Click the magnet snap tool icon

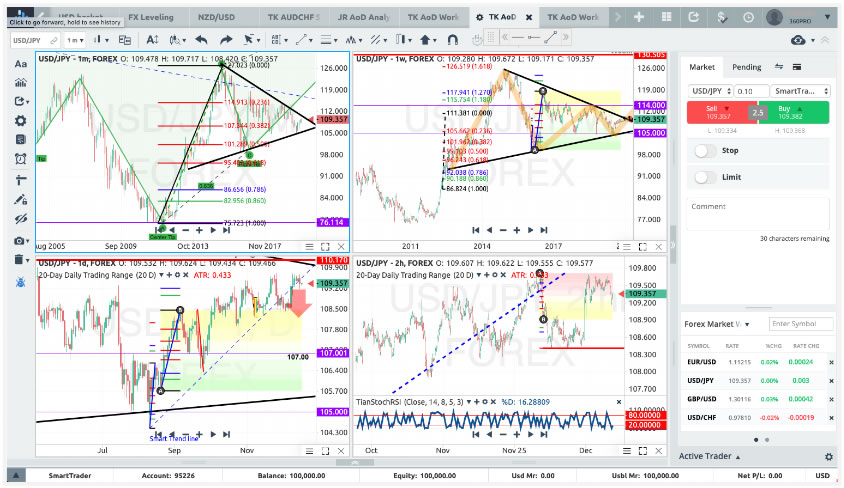point(451,39)
